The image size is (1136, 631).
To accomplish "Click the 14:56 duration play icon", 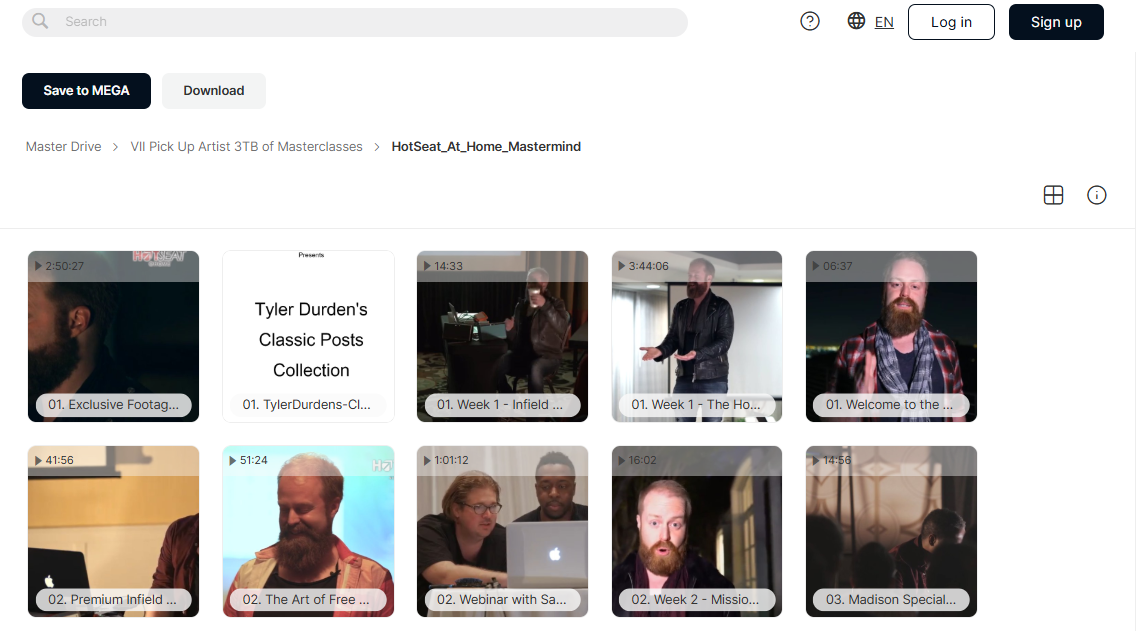I will click(x=816, y=460).
